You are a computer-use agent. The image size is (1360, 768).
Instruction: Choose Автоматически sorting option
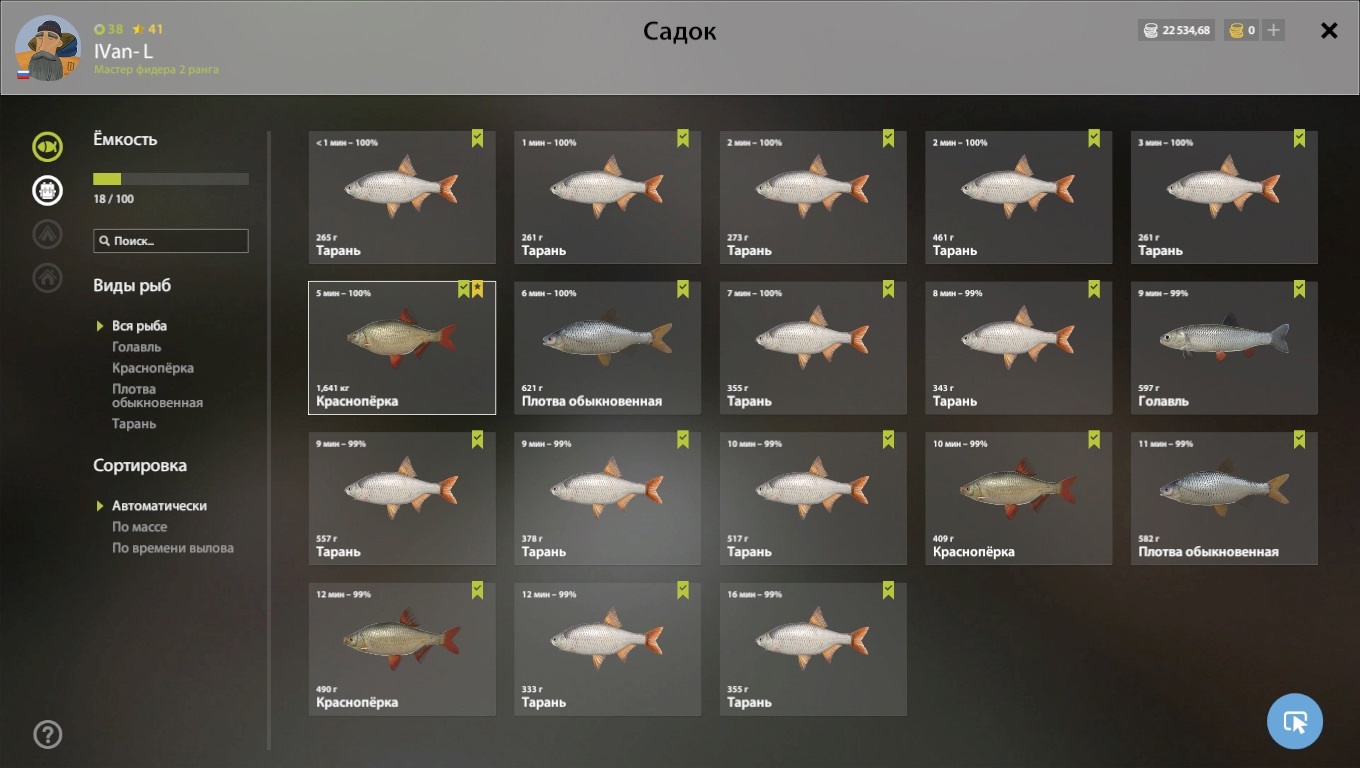(159, 506)
